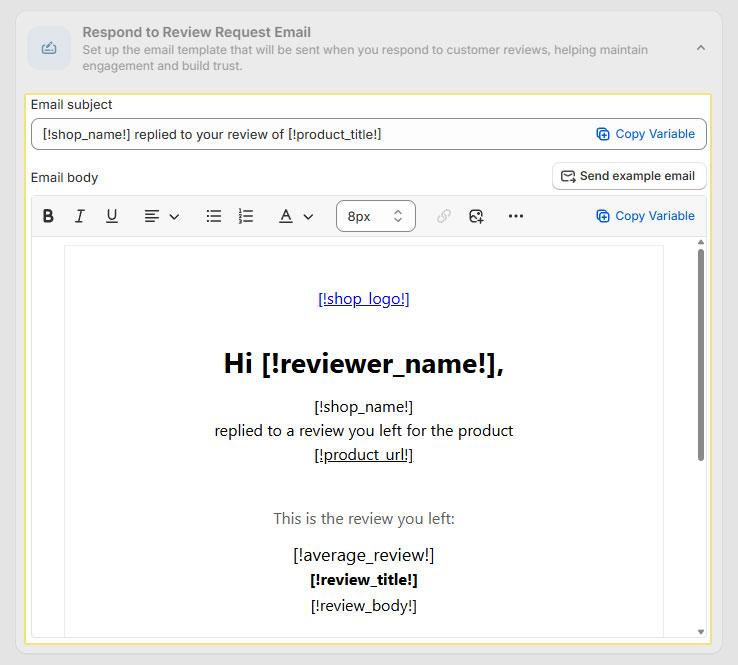Click the Email subject label
The image size is (738, 665).
72,104
